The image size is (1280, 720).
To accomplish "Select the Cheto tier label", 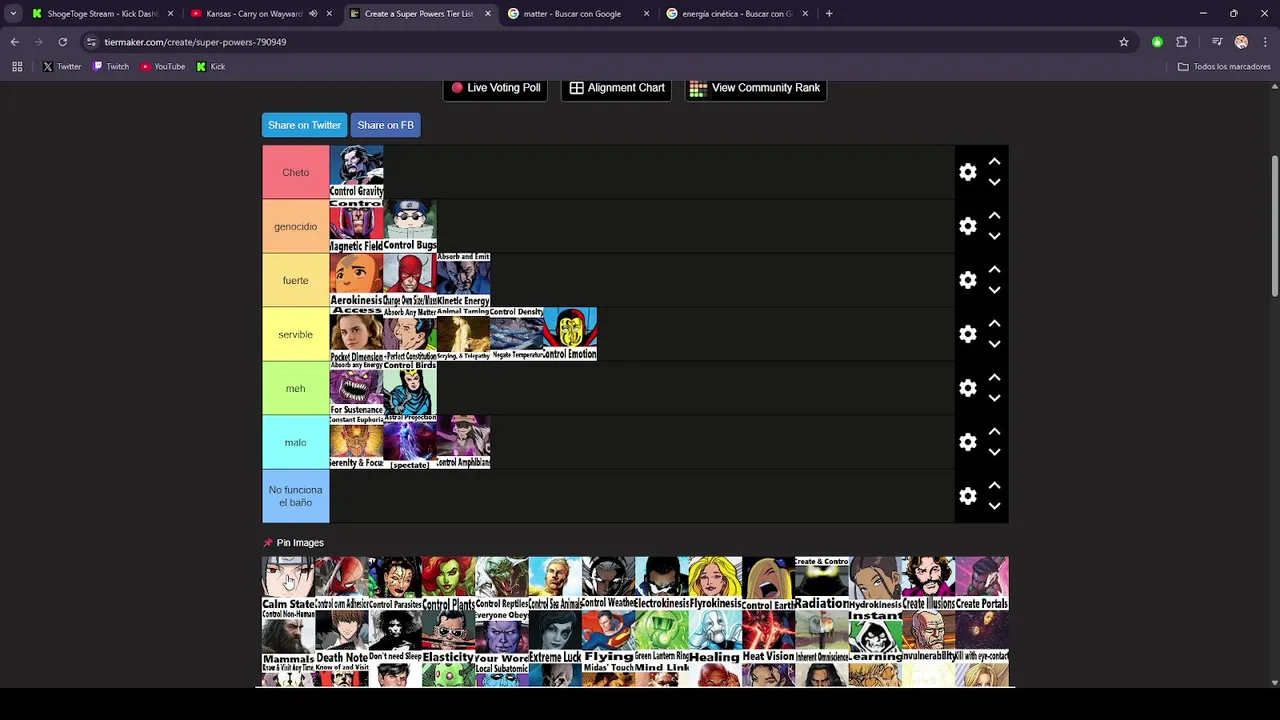I will pos(295,172).
